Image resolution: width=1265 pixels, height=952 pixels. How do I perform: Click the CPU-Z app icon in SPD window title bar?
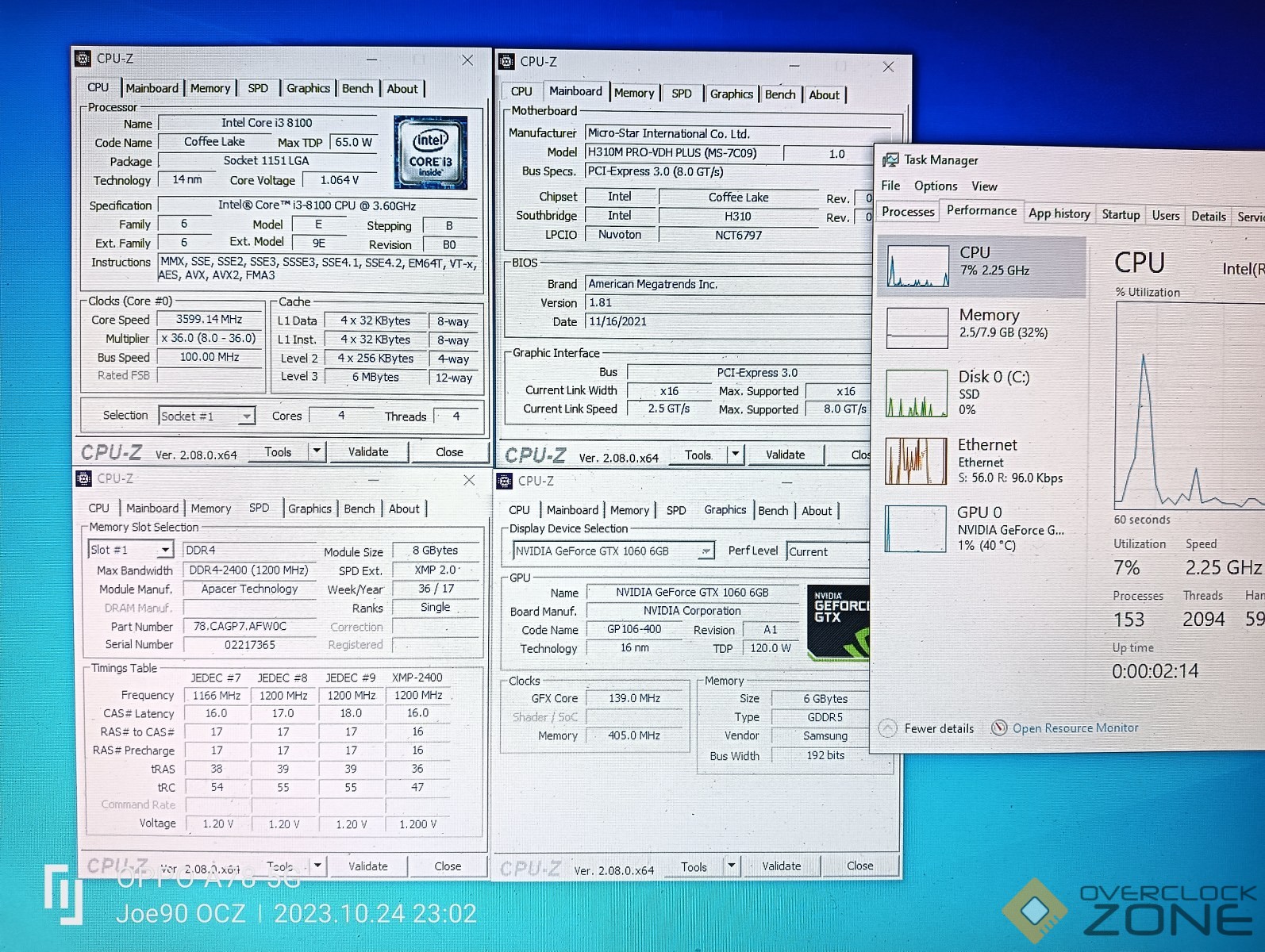[x=83, y=478]
